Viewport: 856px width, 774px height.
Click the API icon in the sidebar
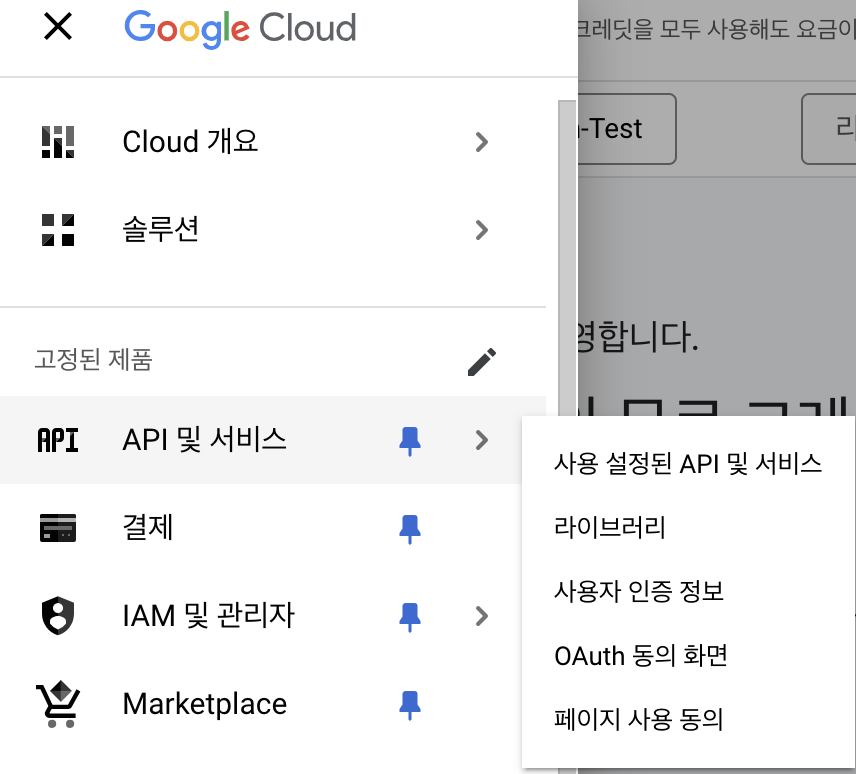pos(58,440)
